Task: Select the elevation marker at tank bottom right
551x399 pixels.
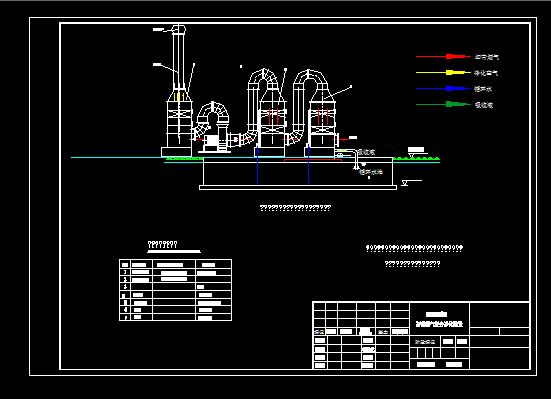Action: [x=411, y=183]
